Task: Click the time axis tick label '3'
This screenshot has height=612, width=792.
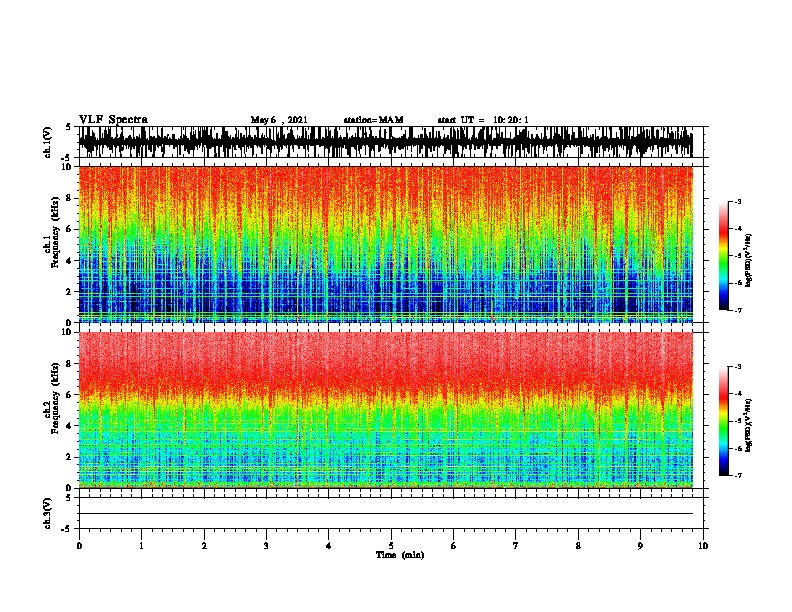Action: (x=266, y=546)
